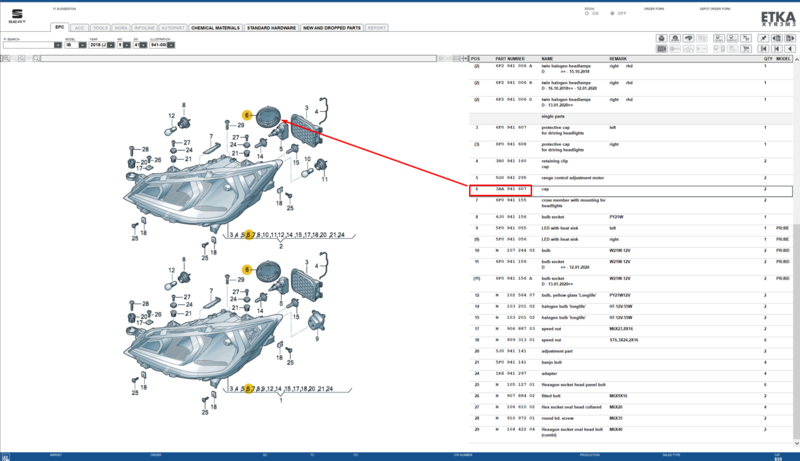Screen dimensions: 800x461
Task: Select stock OFF radio button
Action: (x=612, y=13)
